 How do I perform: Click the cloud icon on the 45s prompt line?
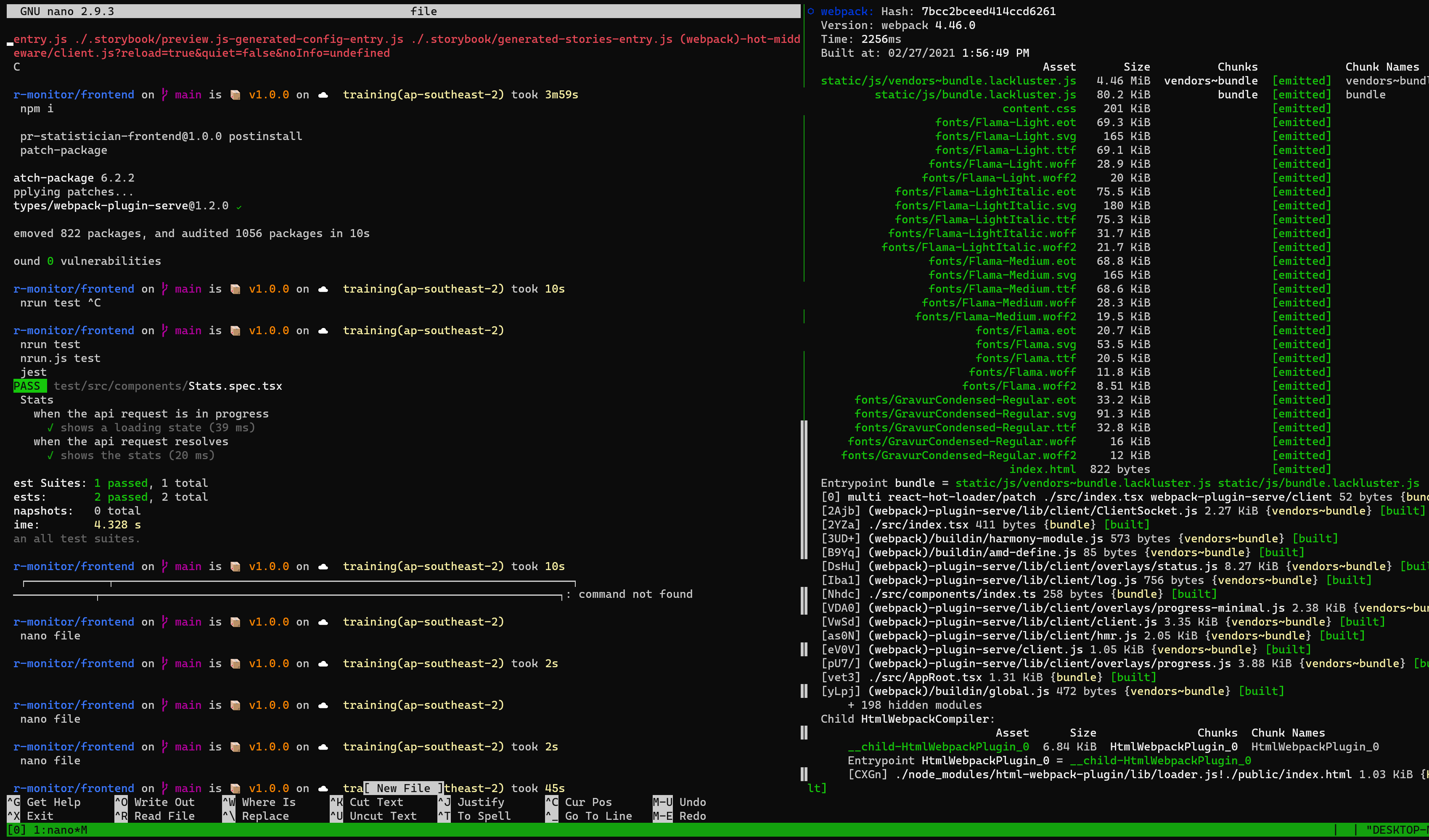[x=323, y=788]
